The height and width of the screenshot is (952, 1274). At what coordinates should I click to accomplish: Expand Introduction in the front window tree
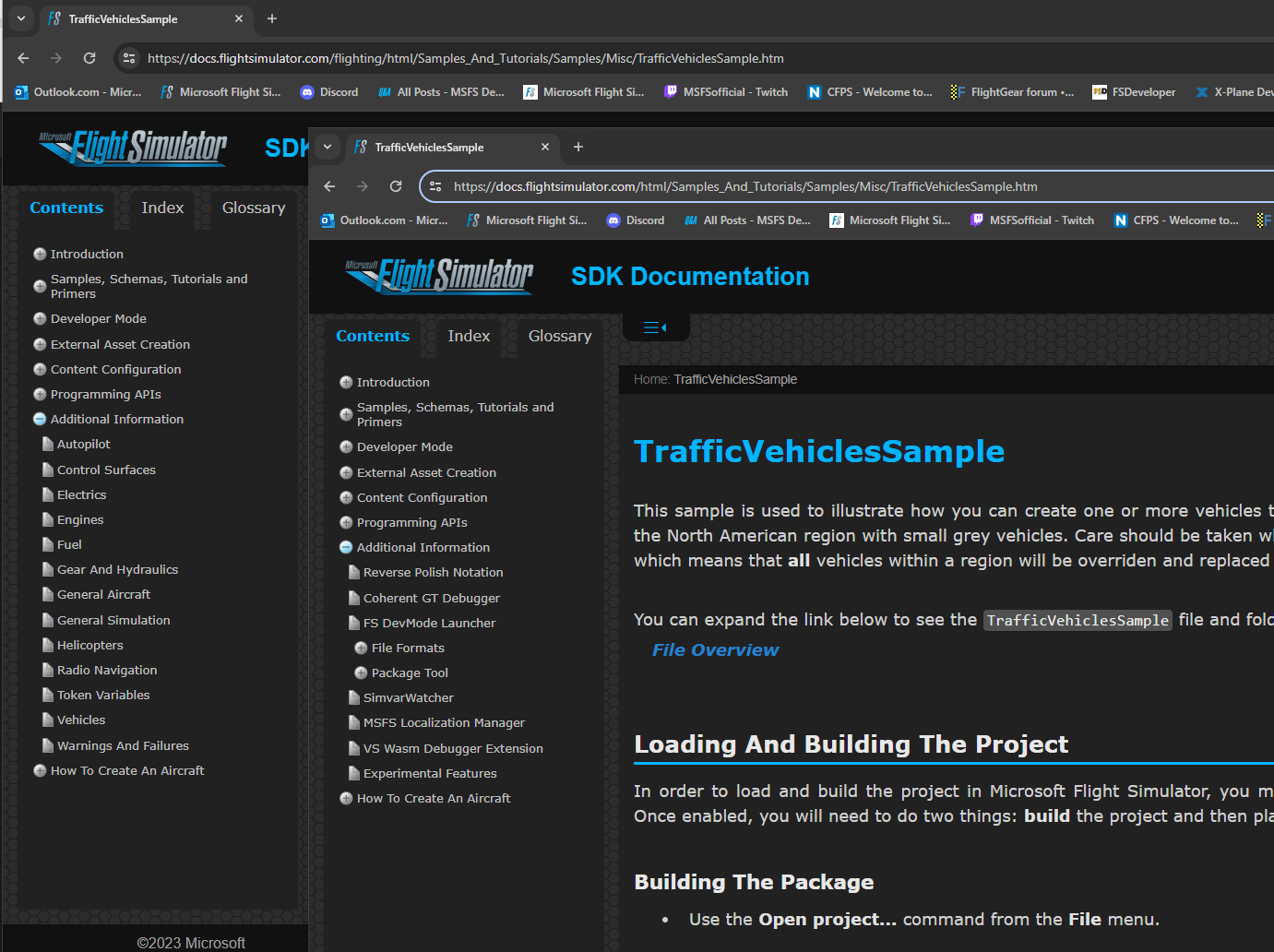click(346, 382)
